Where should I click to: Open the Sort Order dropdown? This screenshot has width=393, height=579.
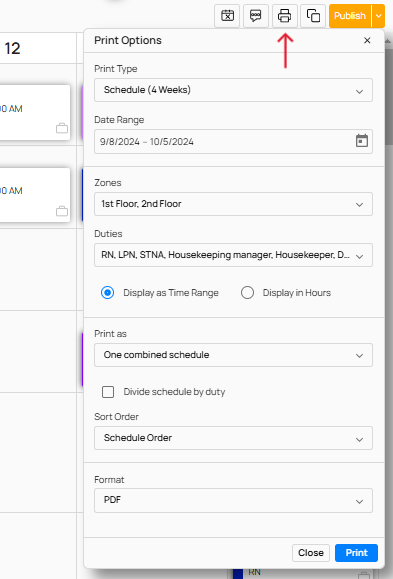coord(233,438)
